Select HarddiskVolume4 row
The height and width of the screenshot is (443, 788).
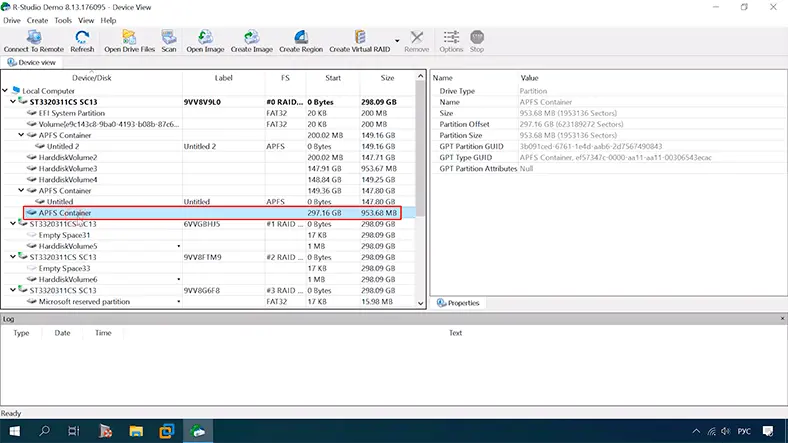(208, 179)
